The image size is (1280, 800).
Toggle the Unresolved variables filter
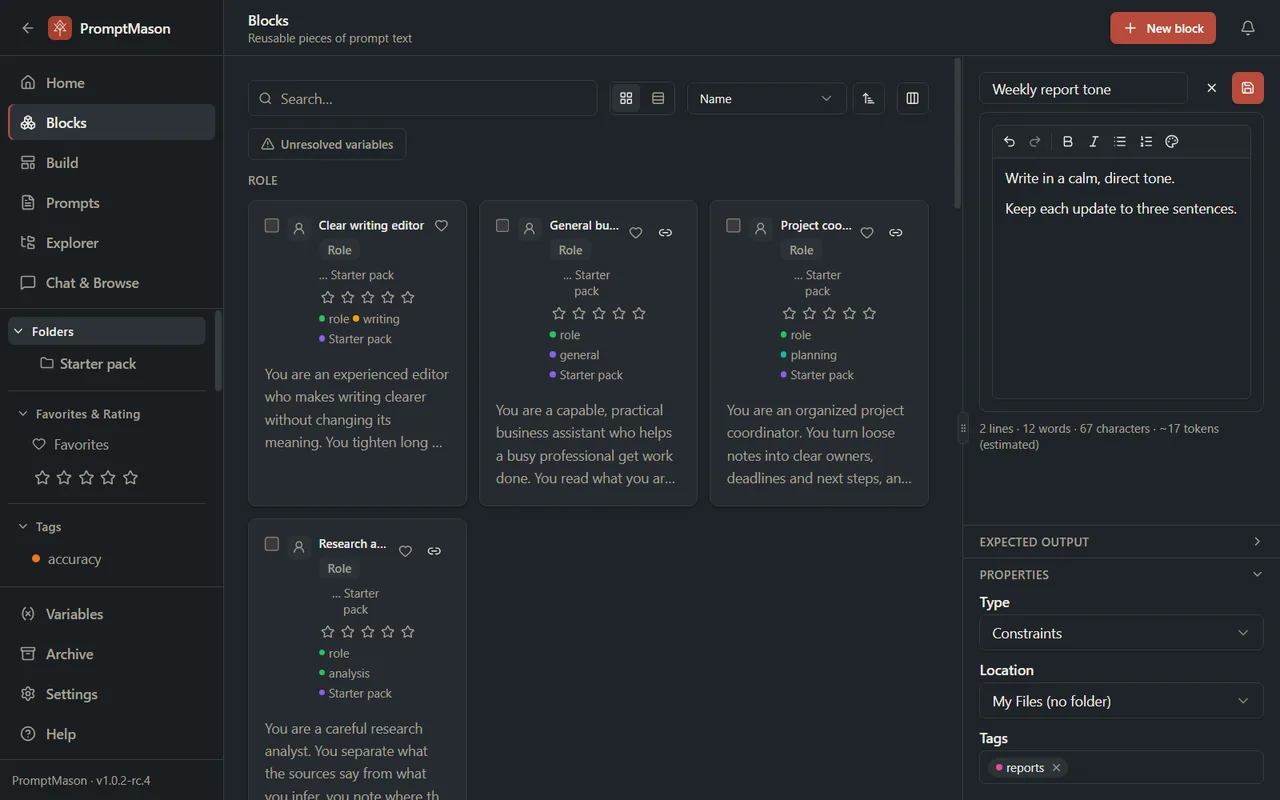(327, 144)
